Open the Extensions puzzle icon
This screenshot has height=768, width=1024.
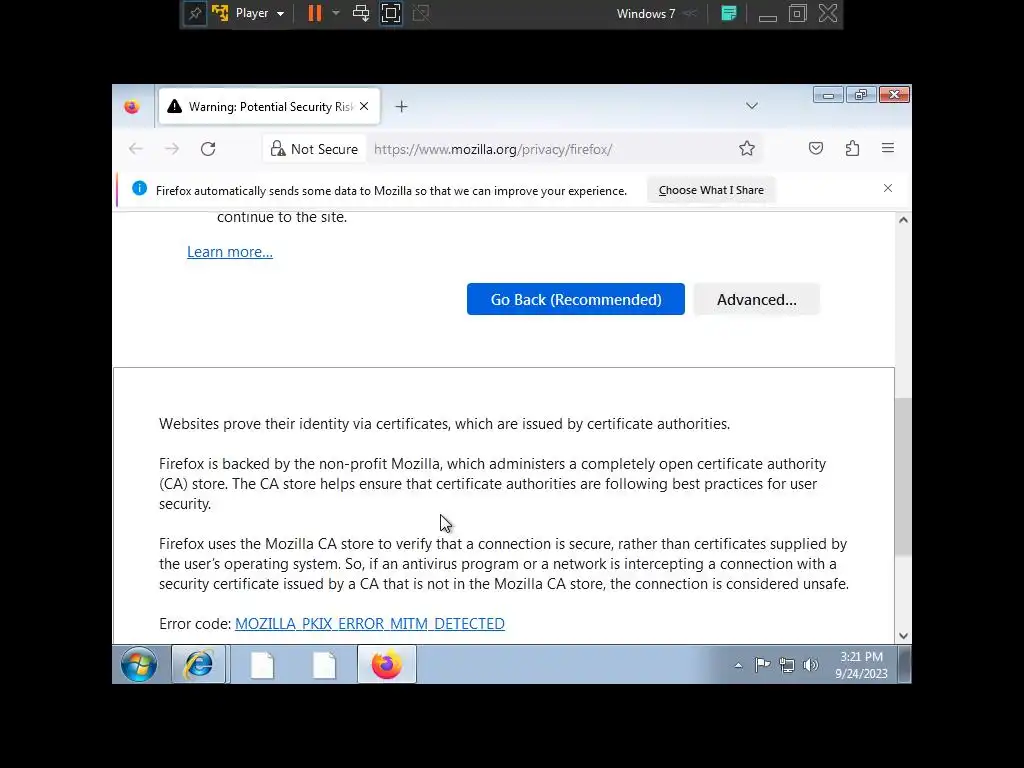(852, 148)
